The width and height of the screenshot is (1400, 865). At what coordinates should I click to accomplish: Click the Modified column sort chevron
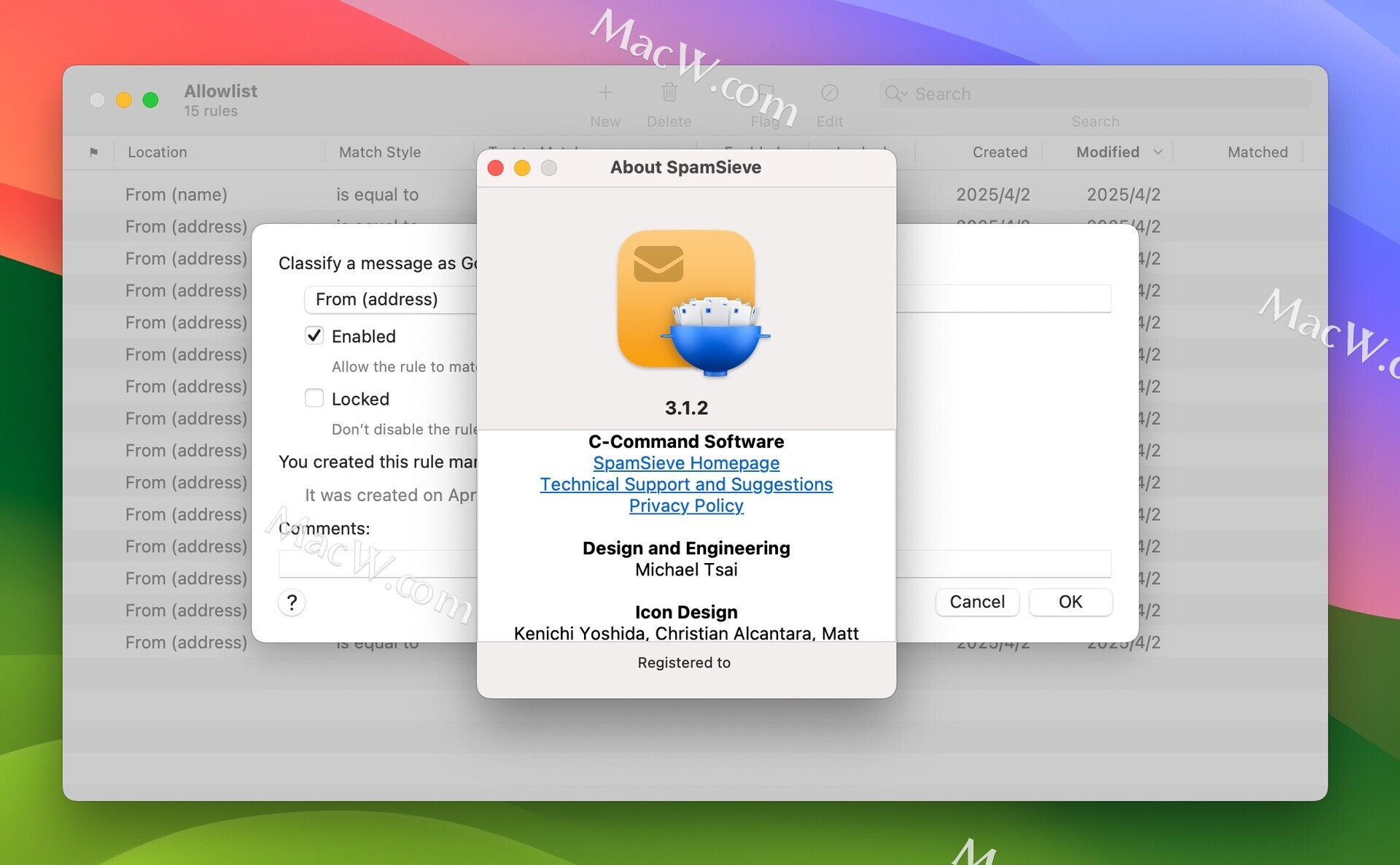tap(1158, 152)
